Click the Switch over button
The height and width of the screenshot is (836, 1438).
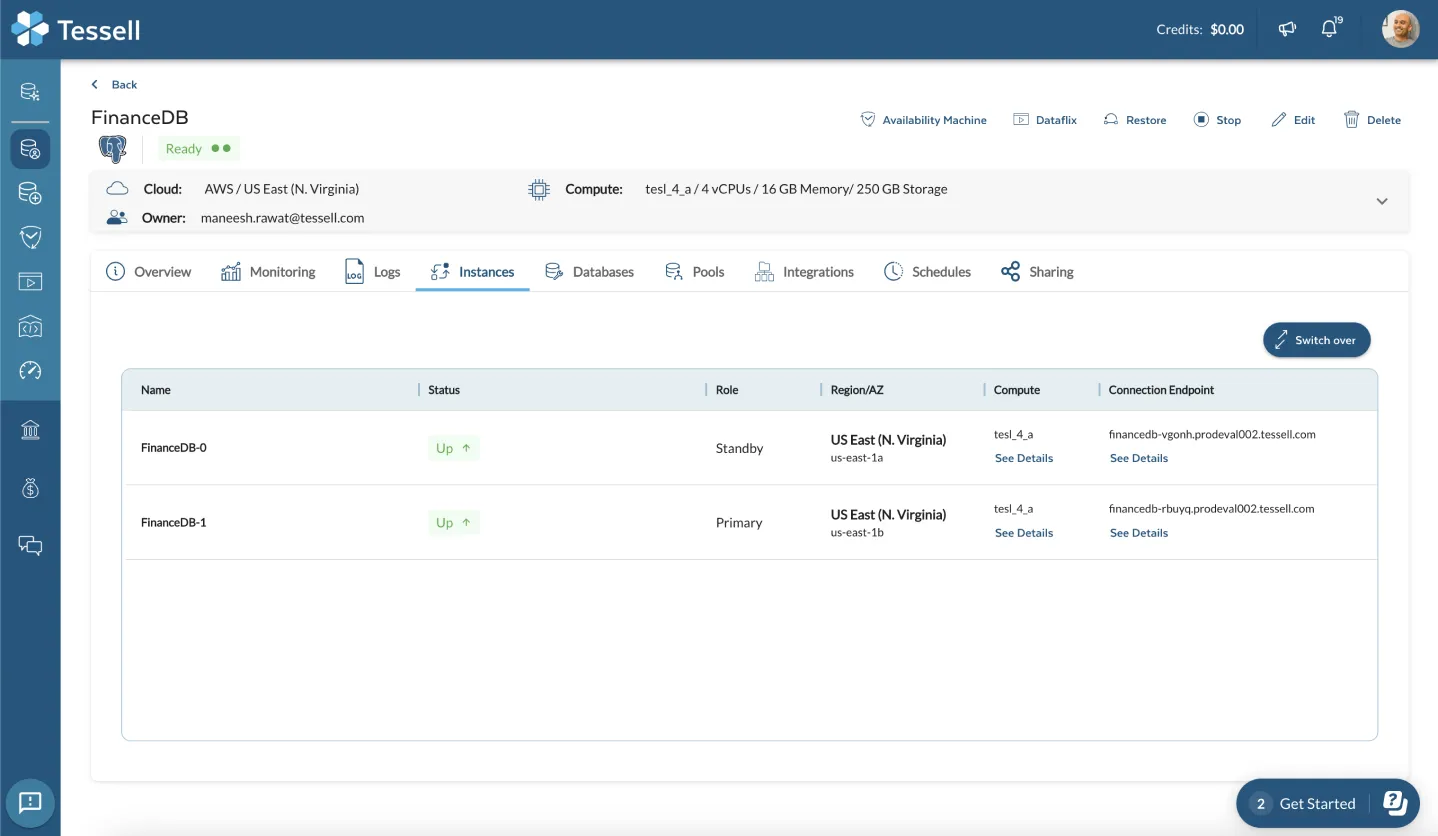click(x=1317, y=339)
